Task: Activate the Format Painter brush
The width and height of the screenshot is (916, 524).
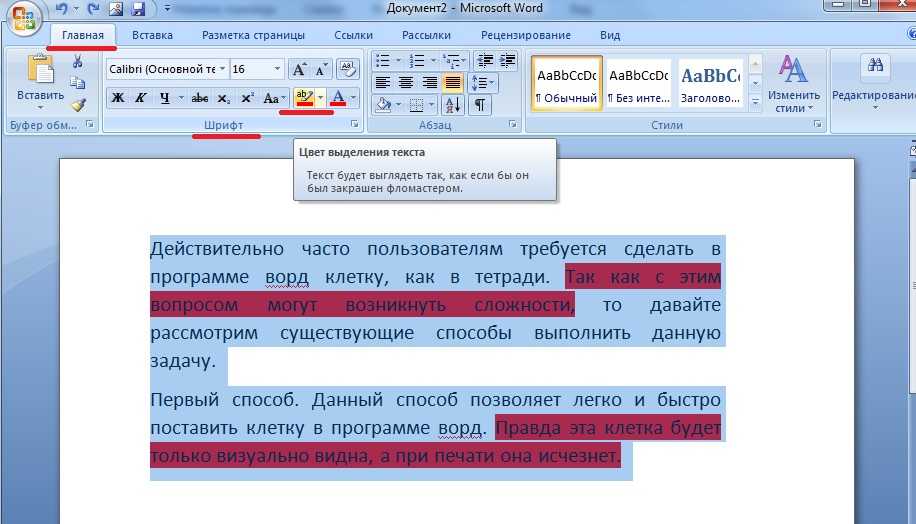Action: click(x=78, y=105)
